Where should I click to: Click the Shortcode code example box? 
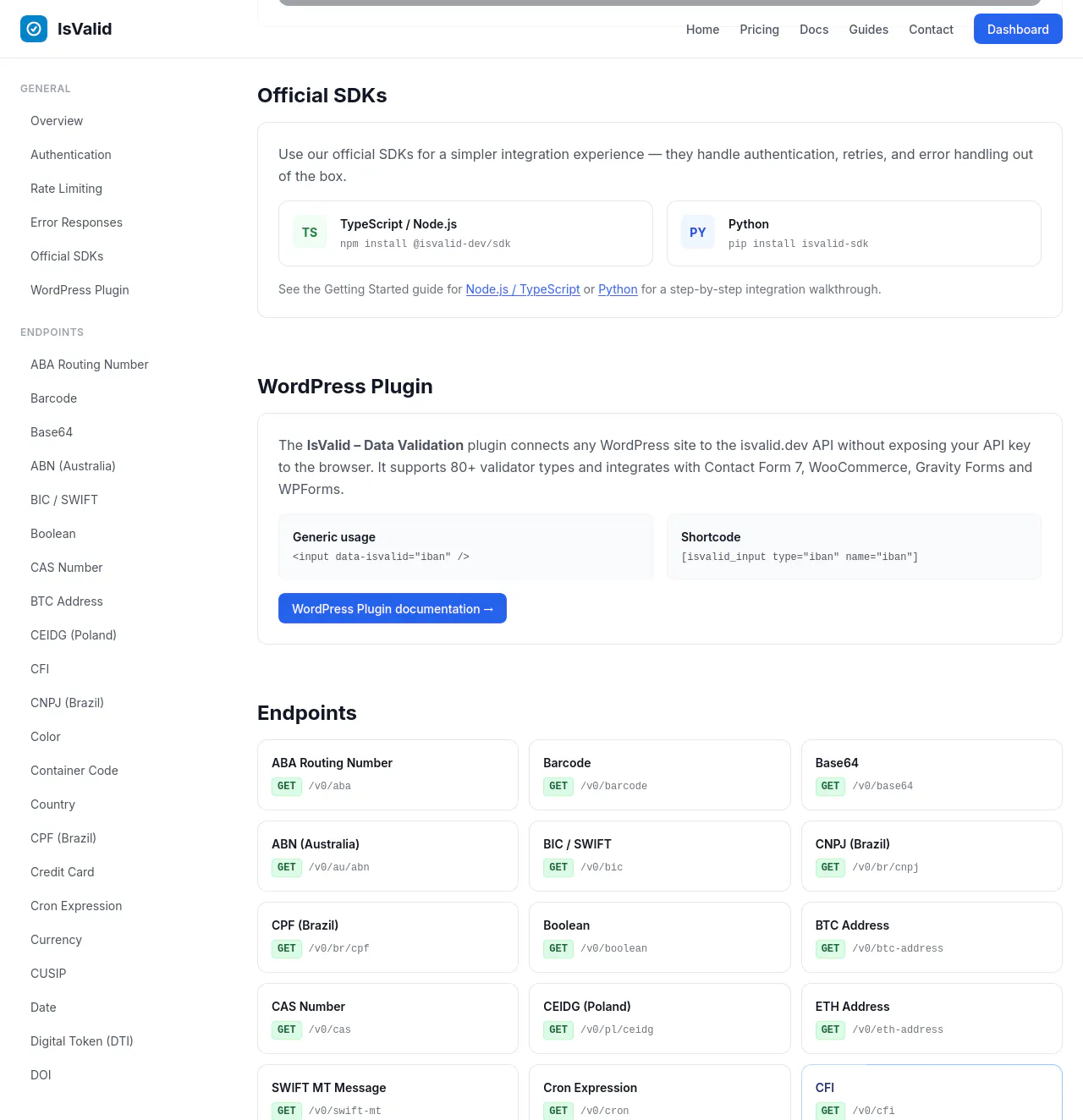click(854, 546)
